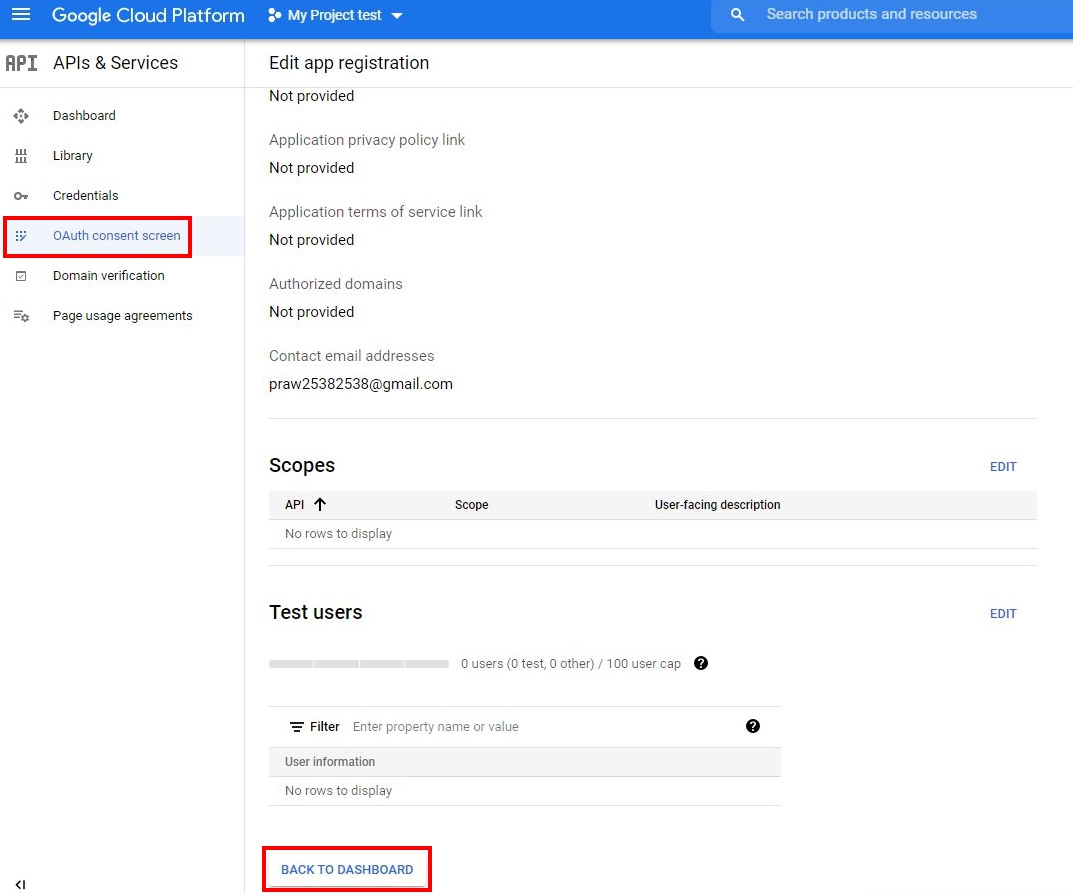This screenshot has width=1073, height=893.
Task: Select the APIs & Services header
Action: pos(114,62)
